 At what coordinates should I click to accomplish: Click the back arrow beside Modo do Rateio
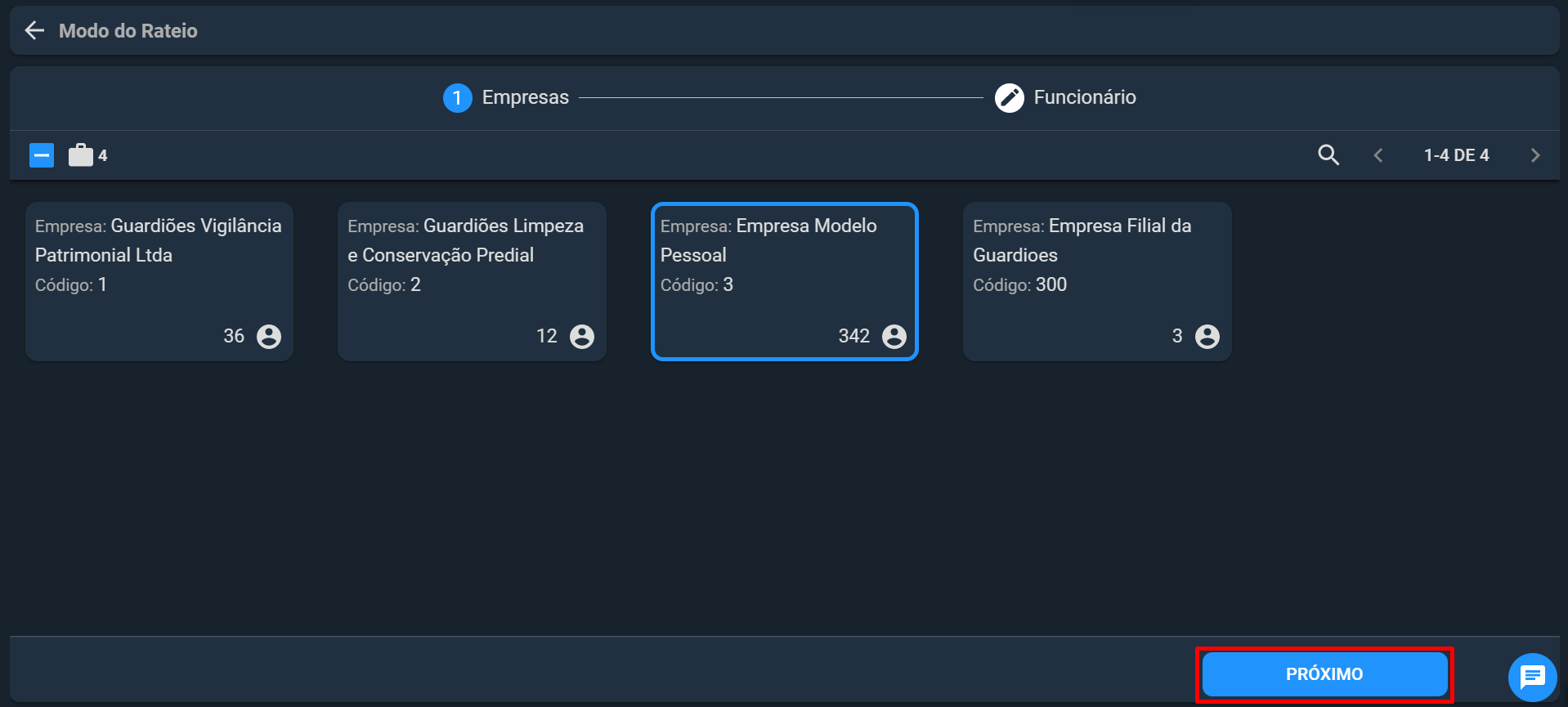(x=34, y=31)
